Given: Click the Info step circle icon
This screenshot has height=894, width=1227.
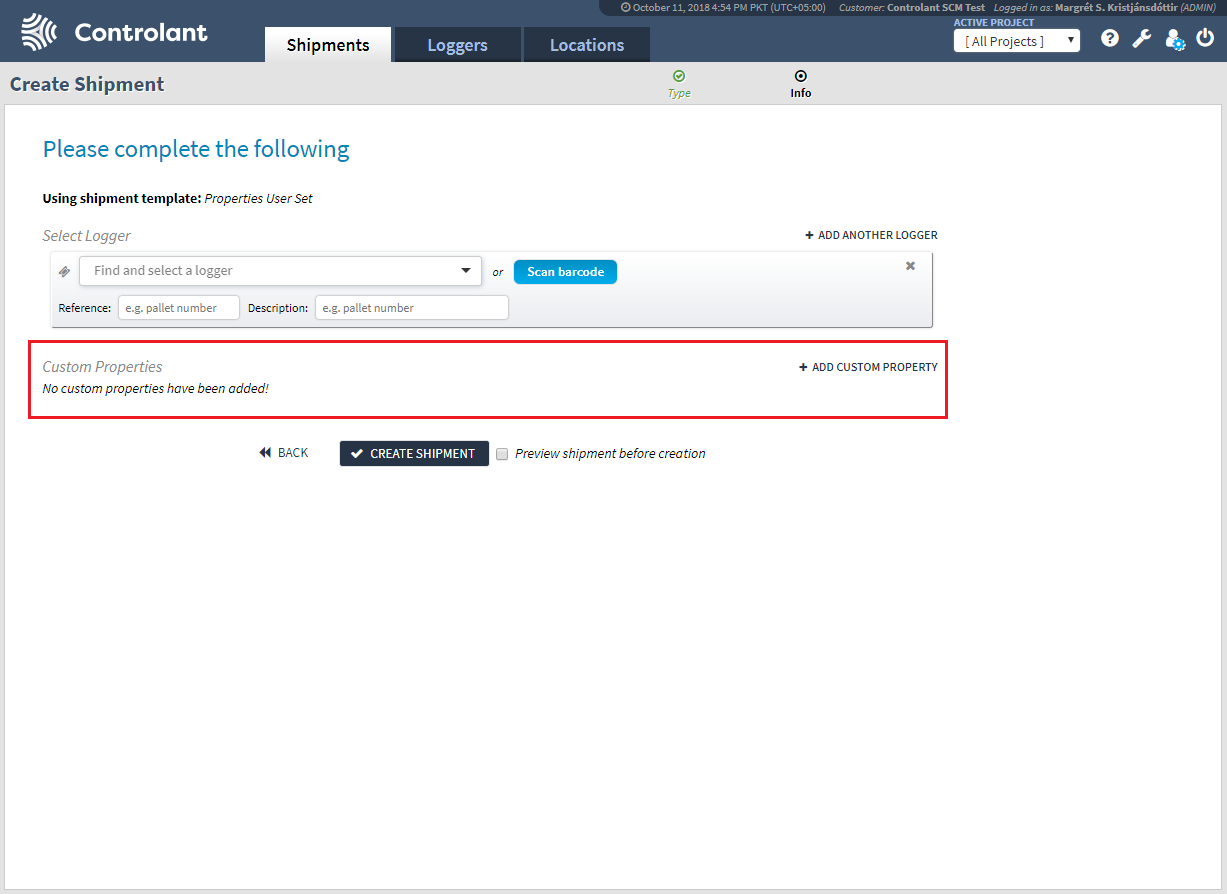Looking at the screenshot, I should [x=800, y=76].
